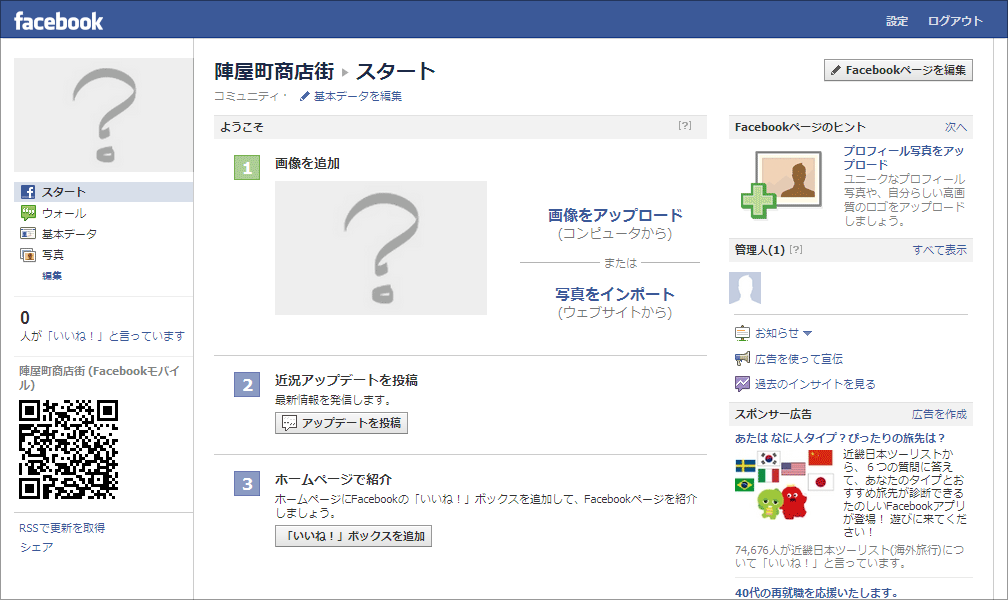Click the [?] help link in the ようこそ header
The height and width of the screenshot is (600, 1008).
(x=685, y=125)
